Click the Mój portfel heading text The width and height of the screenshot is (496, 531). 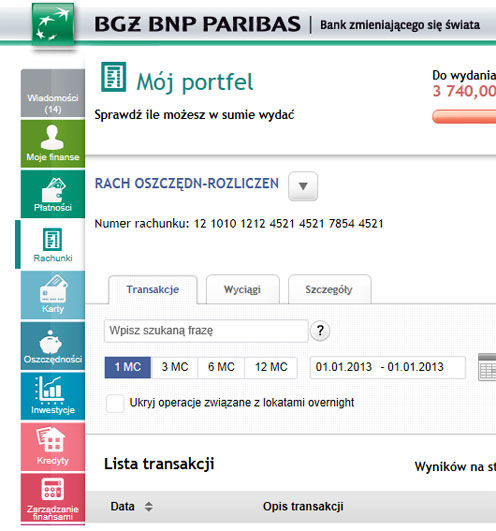(195, 82)
